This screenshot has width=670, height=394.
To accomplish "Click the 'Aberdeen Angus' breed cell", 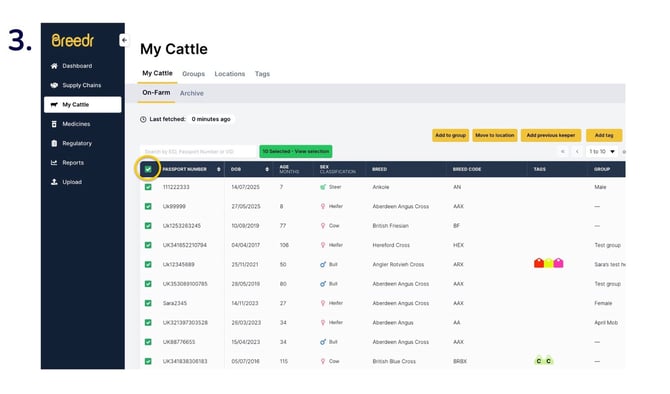I will pyautogui.click(x=393, y=323).
